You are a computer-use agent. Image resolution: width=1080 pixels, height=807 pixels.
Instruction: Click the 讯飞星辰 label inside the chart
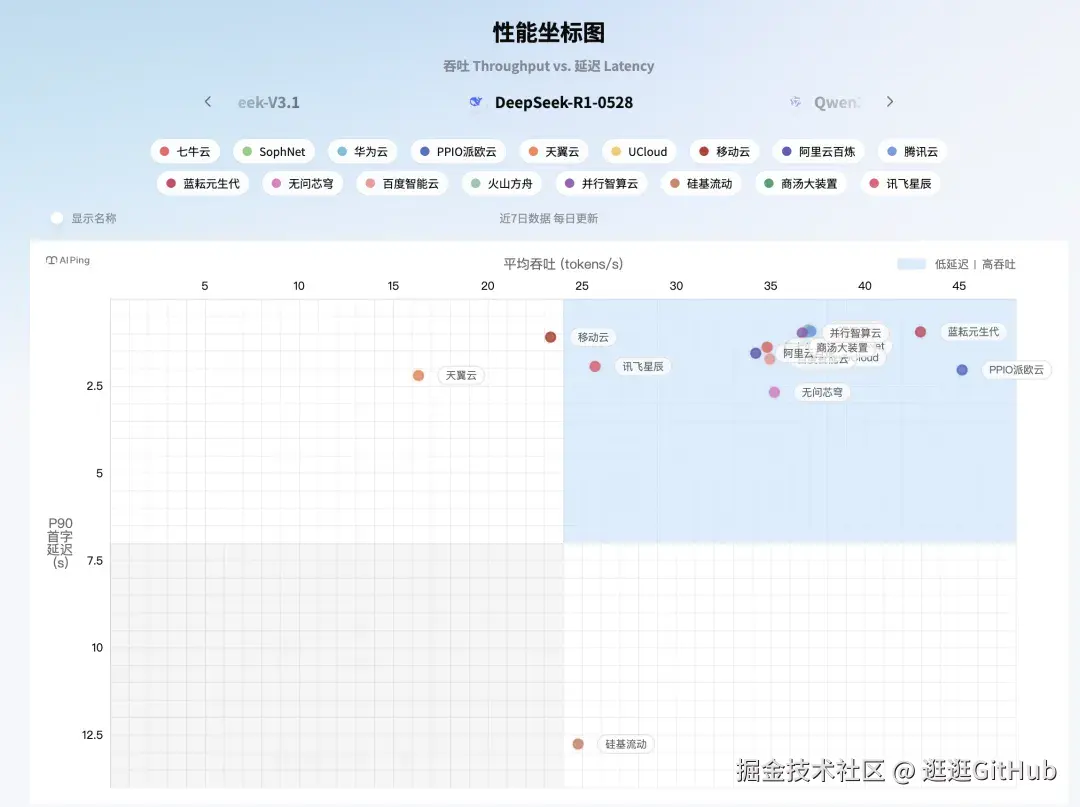(x=643, y=366)
